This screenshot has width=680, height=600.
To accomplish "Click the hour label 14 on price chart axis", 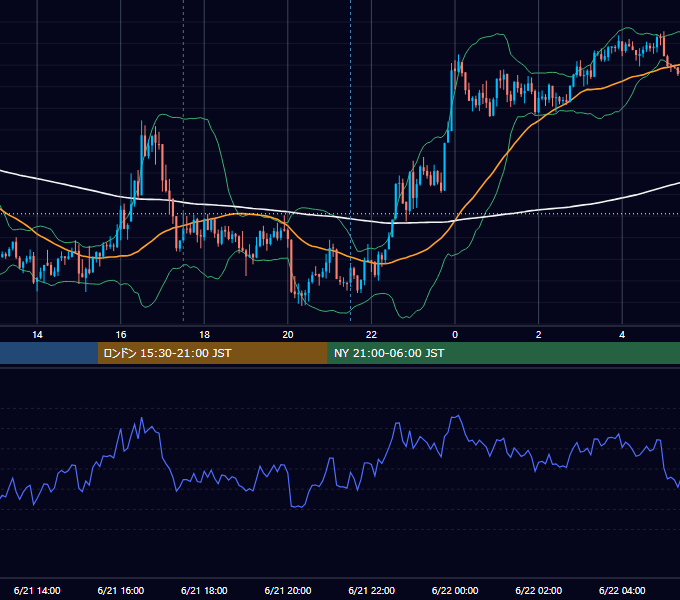I will [x=37, y=335].
